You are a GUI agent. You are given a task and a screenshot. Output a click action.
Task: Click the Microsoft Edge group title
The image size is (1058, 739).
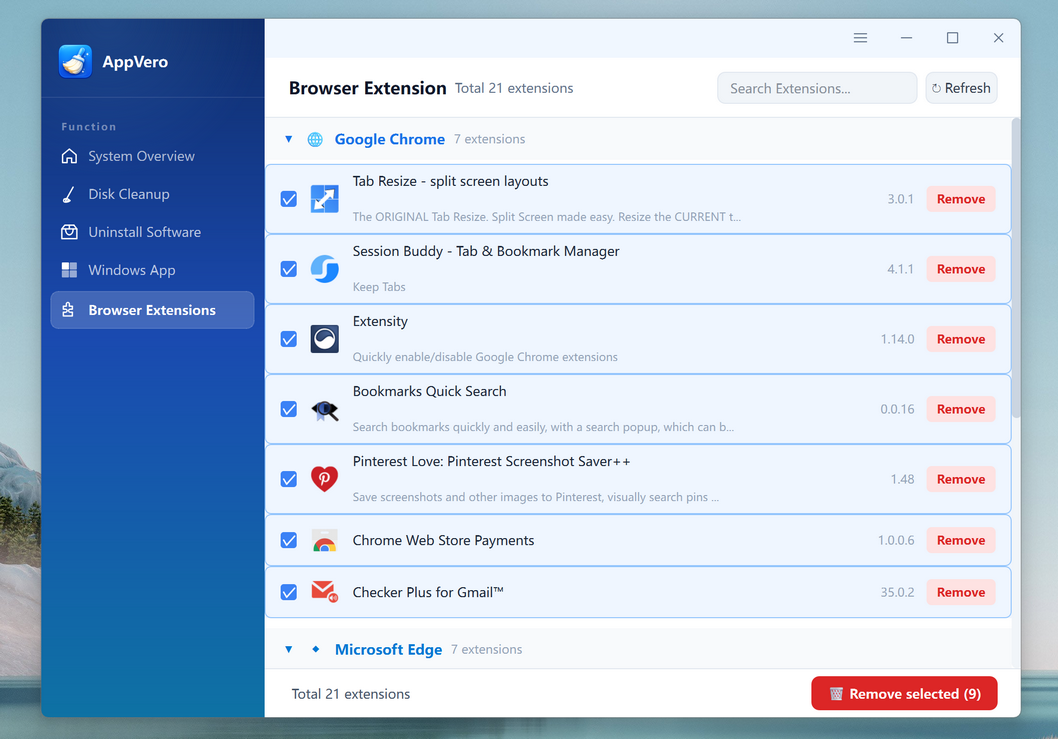388,649
